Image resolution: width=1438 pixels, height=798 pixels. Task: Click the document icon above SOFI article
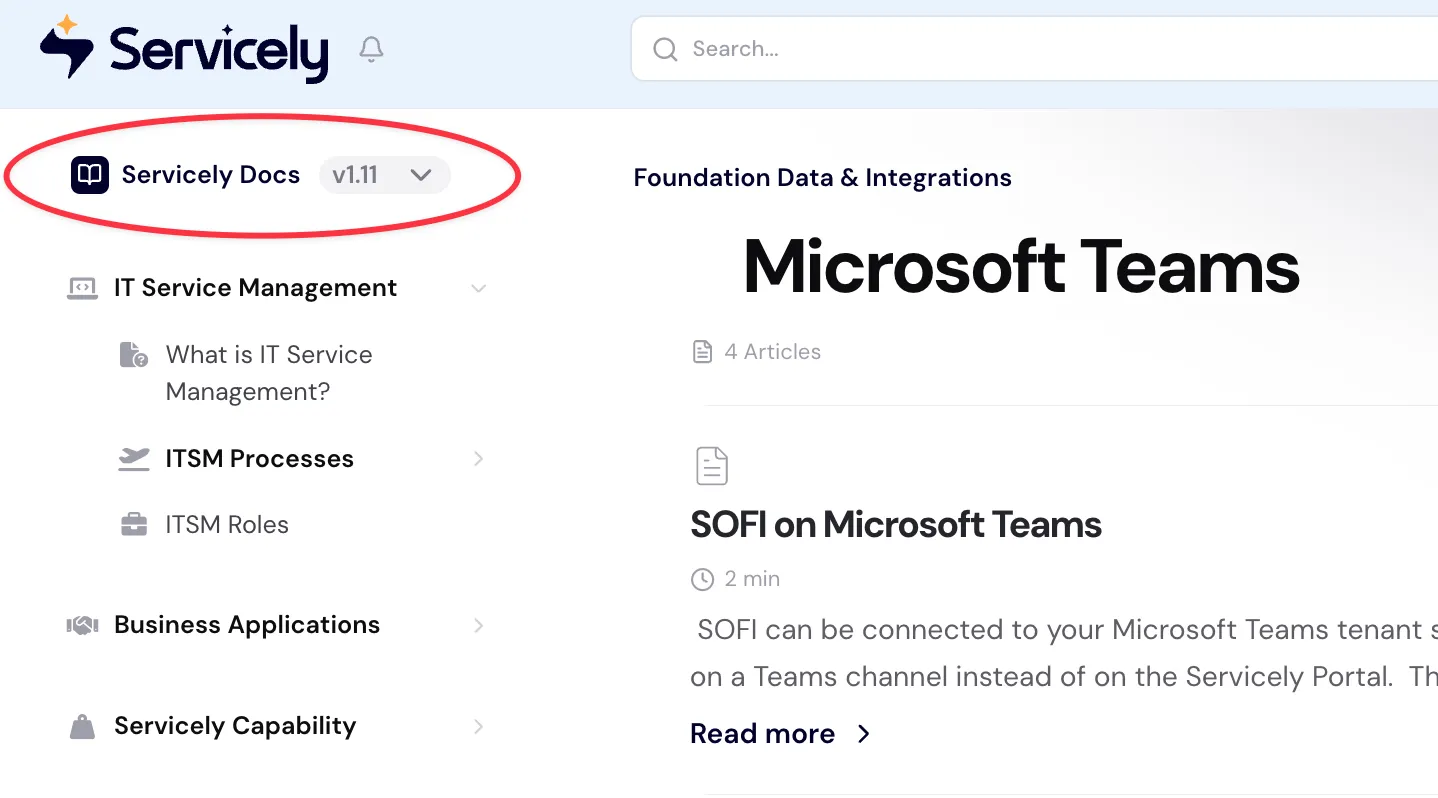pyautogui.click(x=712, y=466)
